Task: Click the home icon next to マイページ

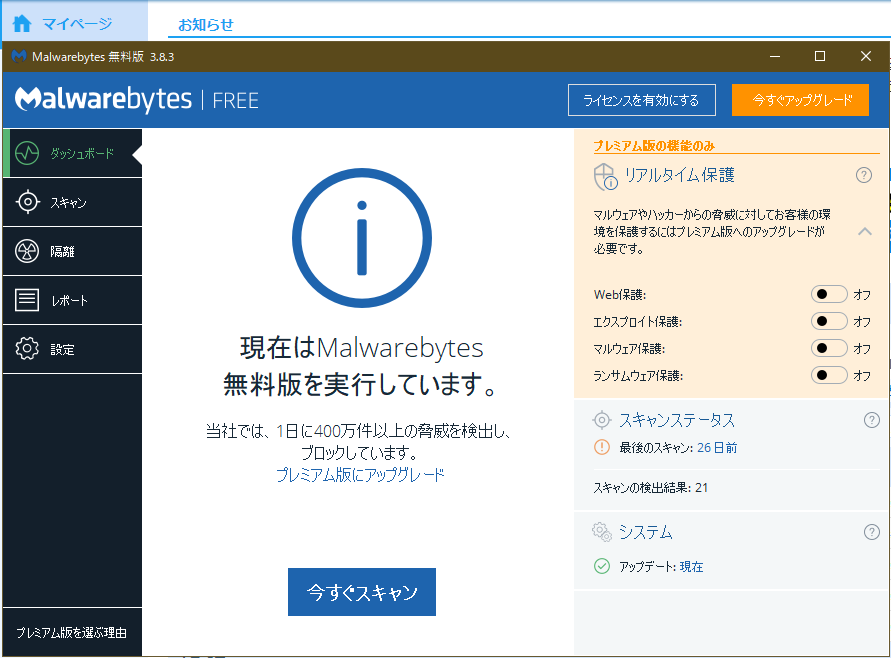Action: tap(22, 23)
